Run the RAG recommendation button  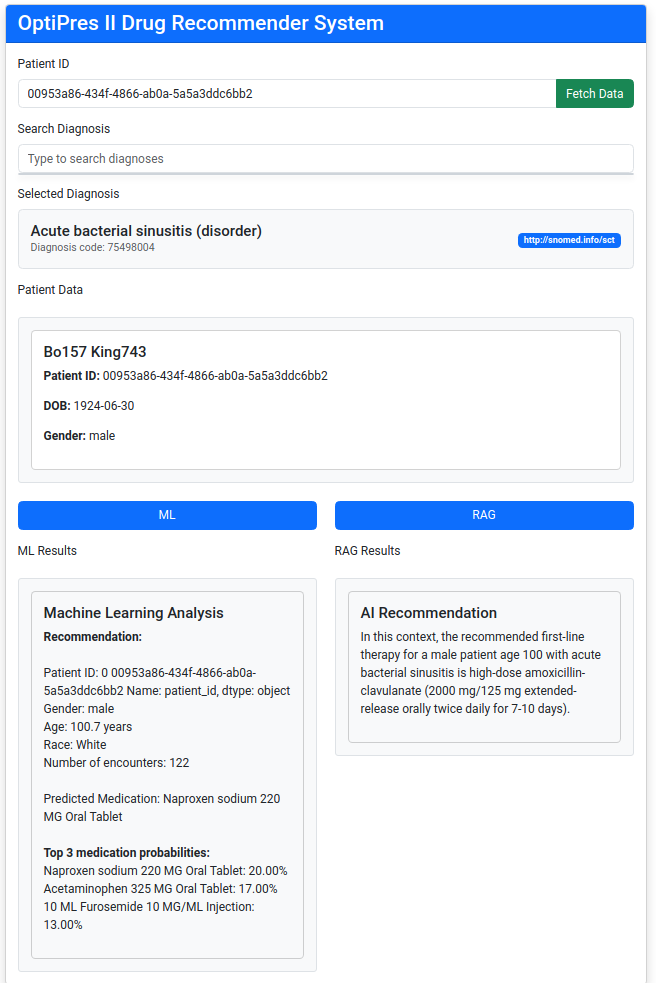click(x=484, y=515)
